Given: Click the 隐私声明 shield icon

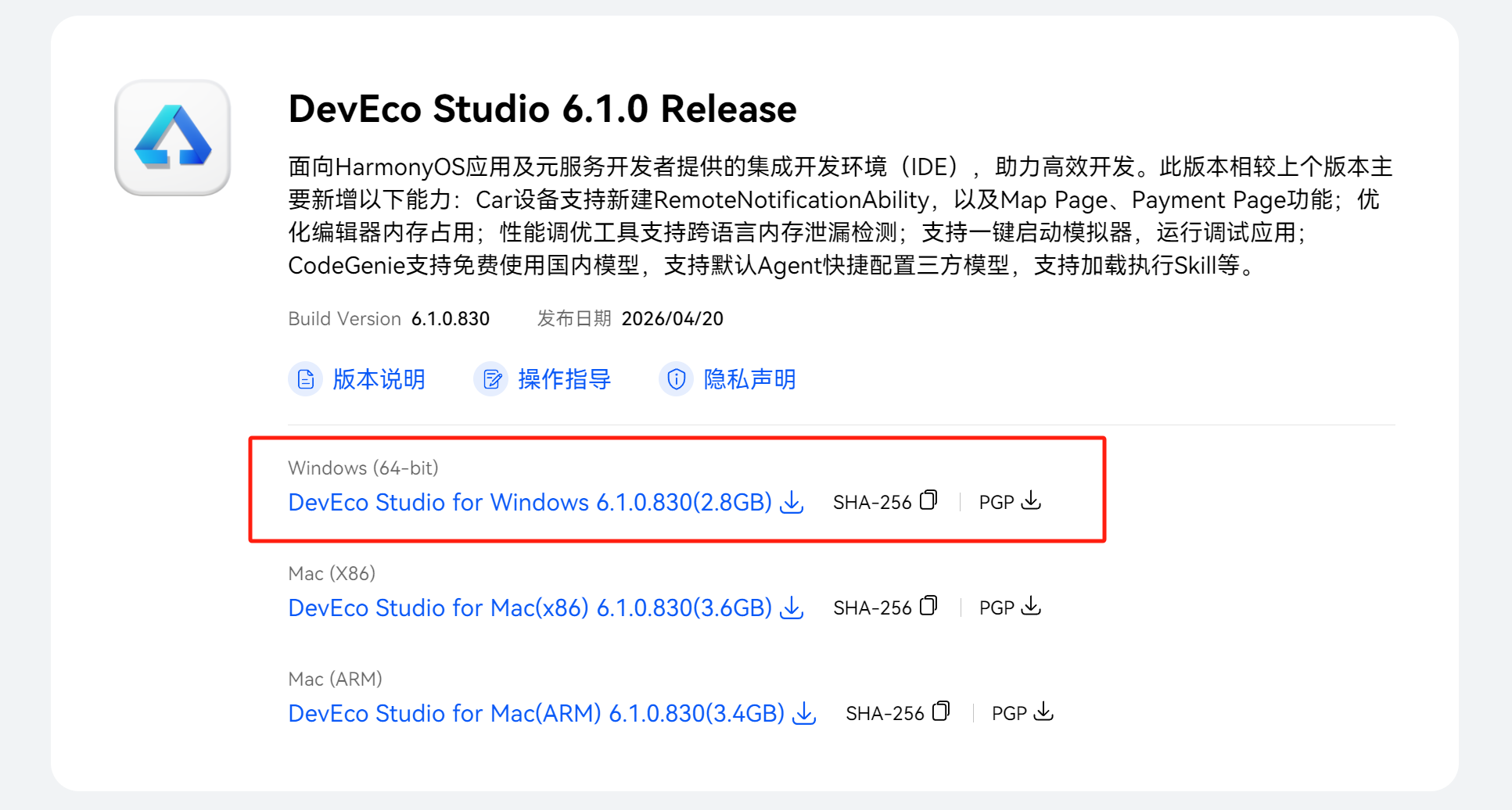Looking at the screenshot, I should [677, 379].
